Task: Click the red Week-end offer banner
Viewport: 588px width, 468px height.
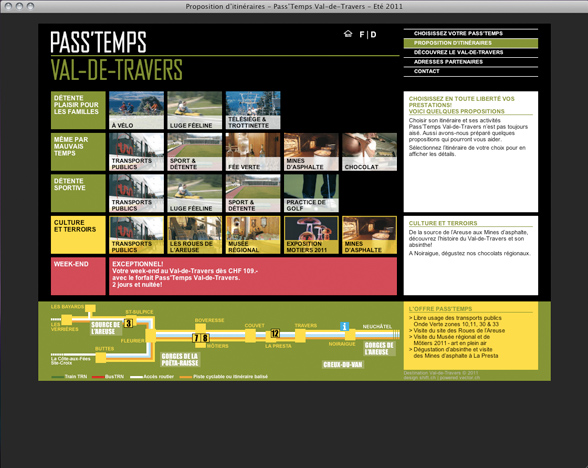Action: 253,276
